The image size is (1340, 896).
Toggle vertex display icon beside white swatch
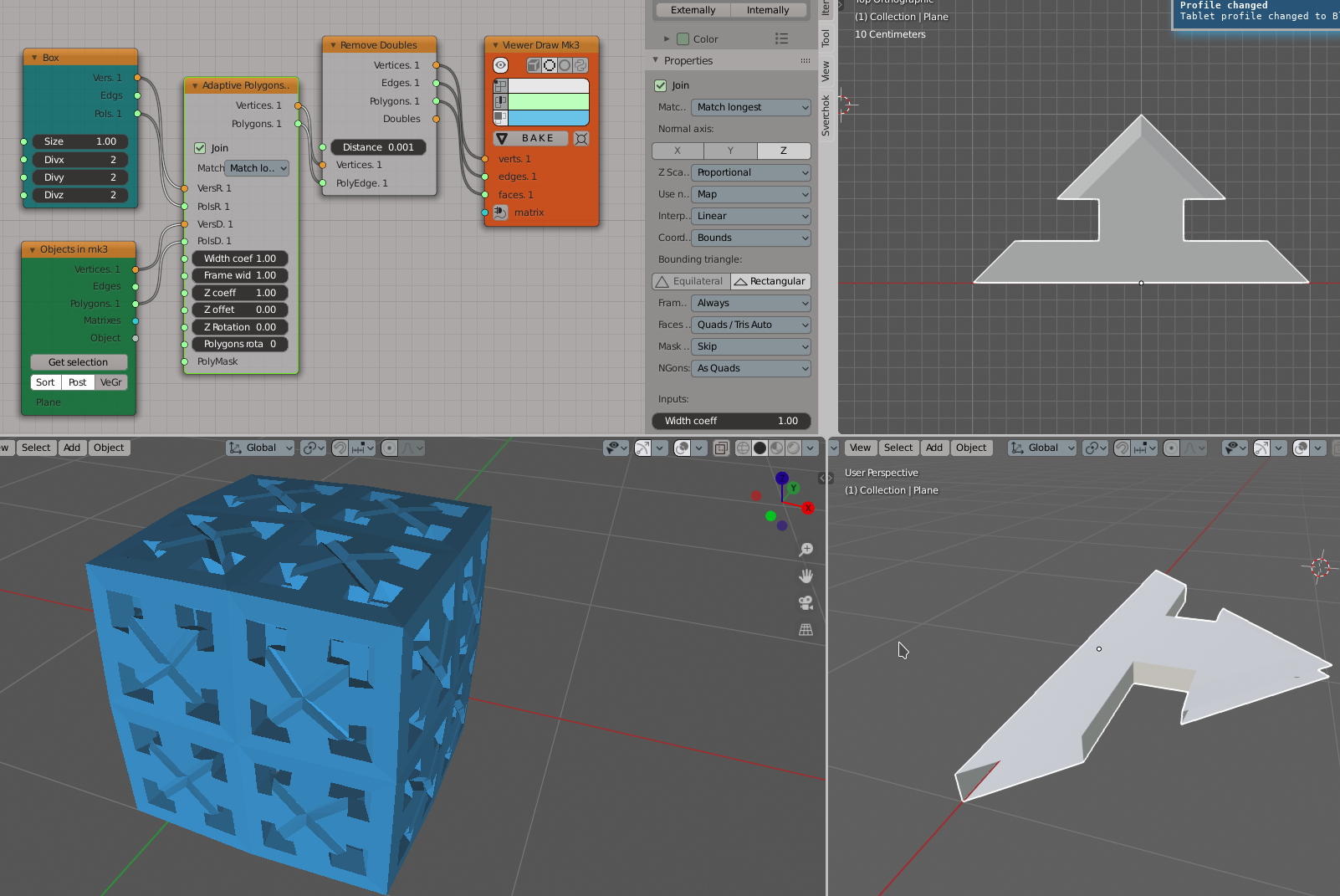(x=500, y=85)
